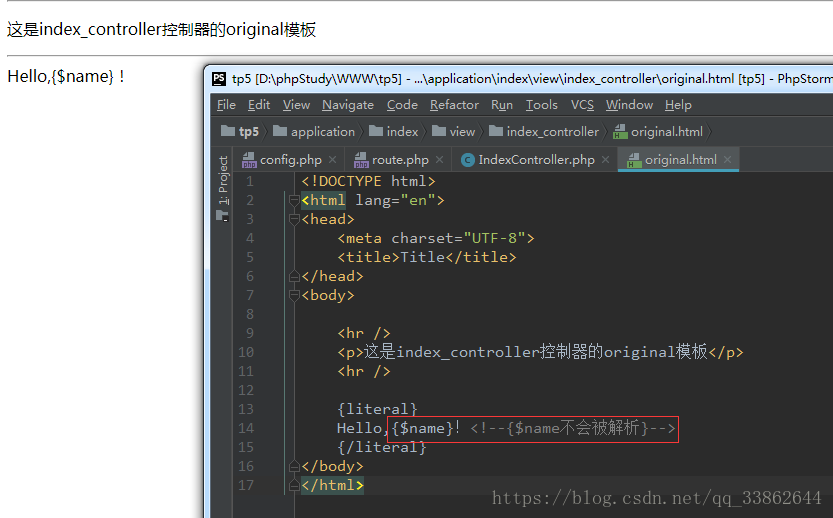Open the Refactor menu
Screen dimensions: 833x518
click(454, 105)
